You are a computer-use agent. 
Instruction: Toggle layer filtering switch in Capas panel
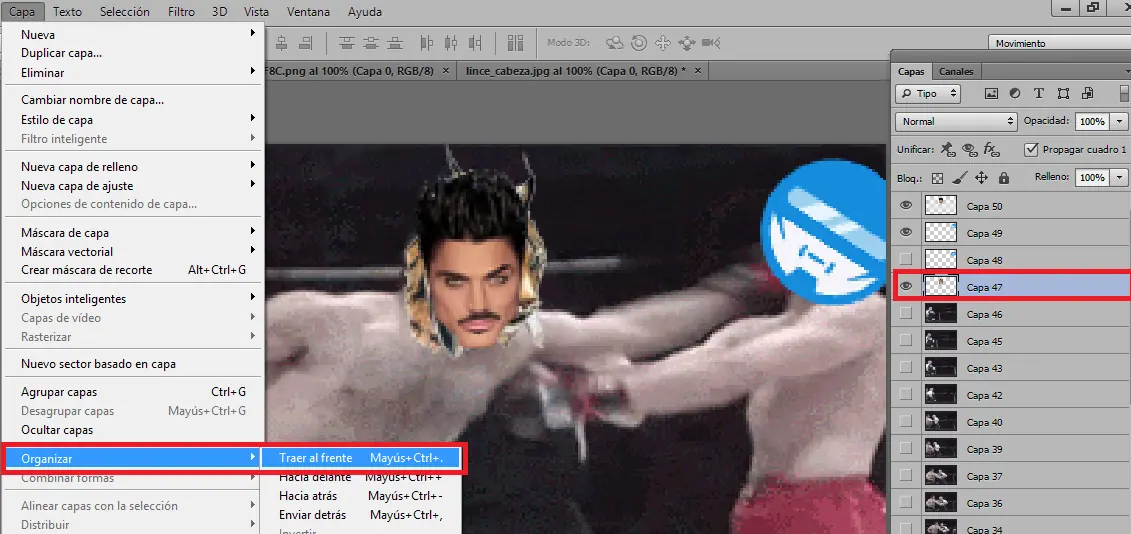pos(1125,93)
